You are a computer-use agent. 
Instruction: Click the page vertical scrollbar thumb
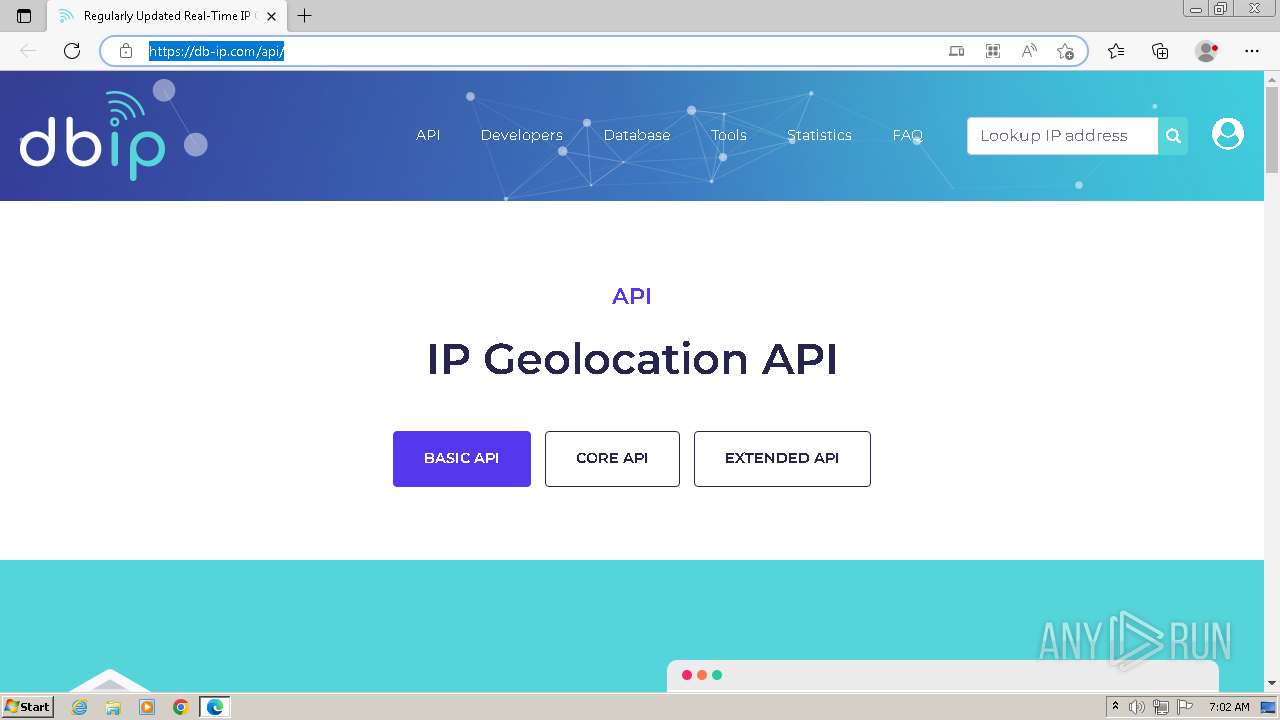pos(1272,130)
